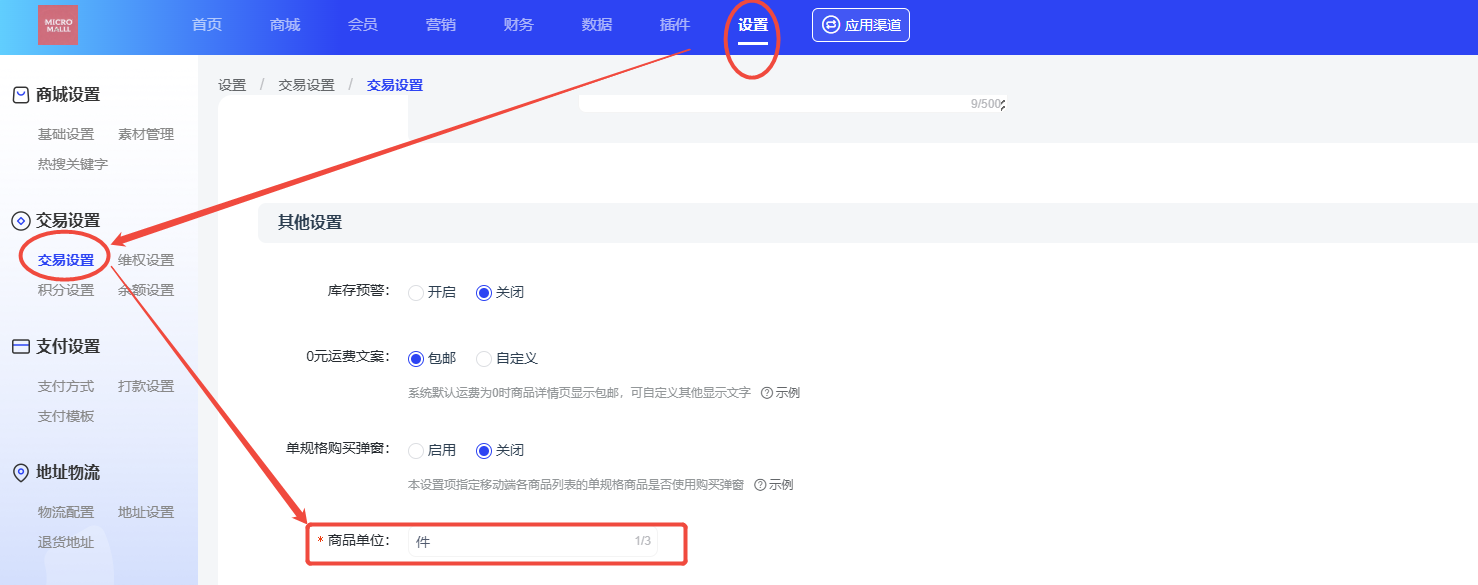This screenshot has height=585, width=1478.
Task: Enable 库存预警 with 开启 radio
Action: tap(416, 293)
